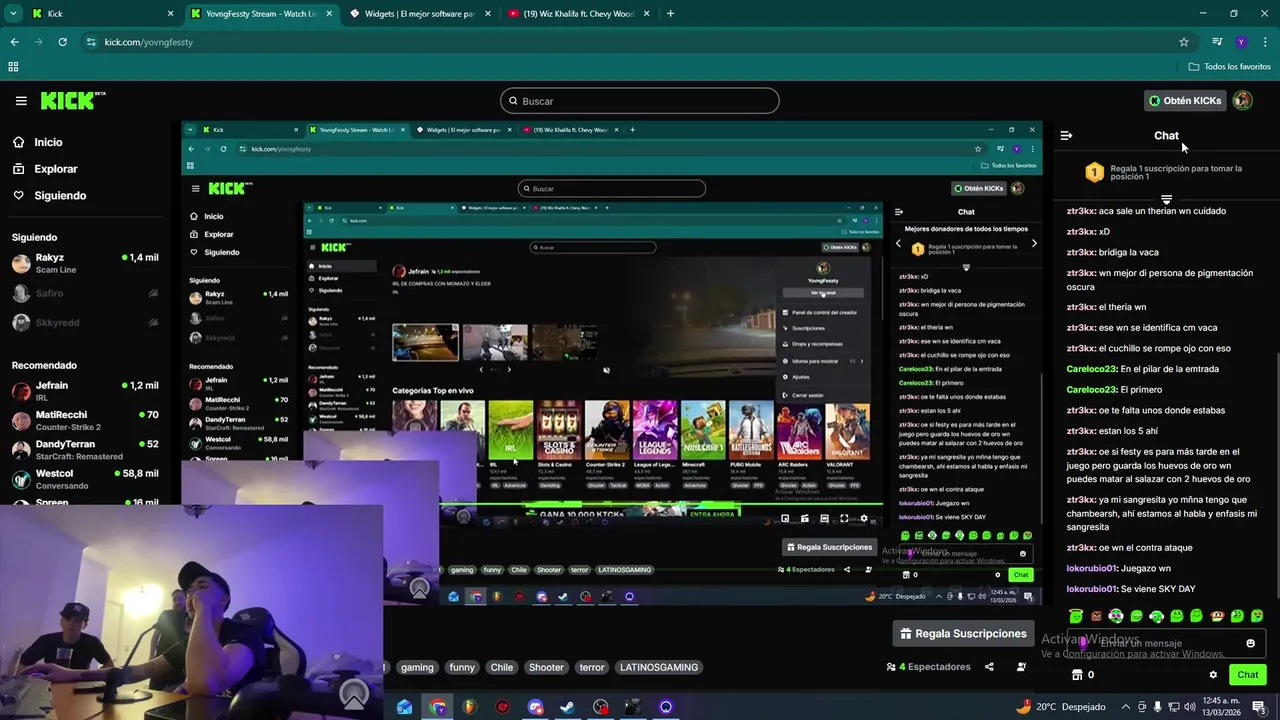The image size is (1280, 720).
Task: Open the apps grid in the bookmarks bar
Action: coord(13,67)
